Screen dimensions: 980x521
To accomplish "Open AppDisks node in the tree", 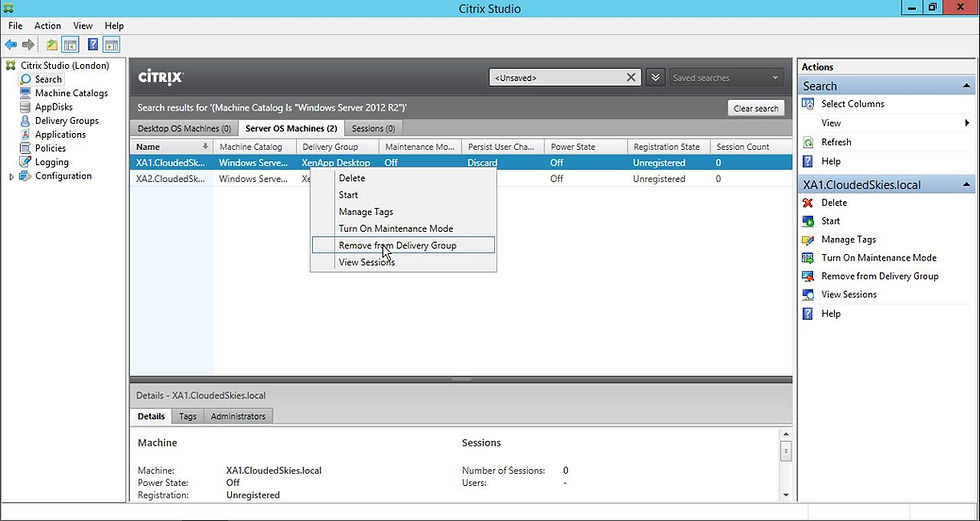I will click(54, 107).
